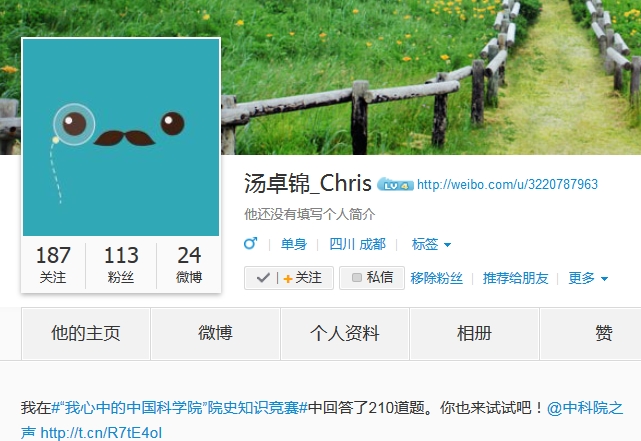This screenshot has height=441, width=641.
Task: Click the male gender symbol icon
Action: click(x=250, y=244)
